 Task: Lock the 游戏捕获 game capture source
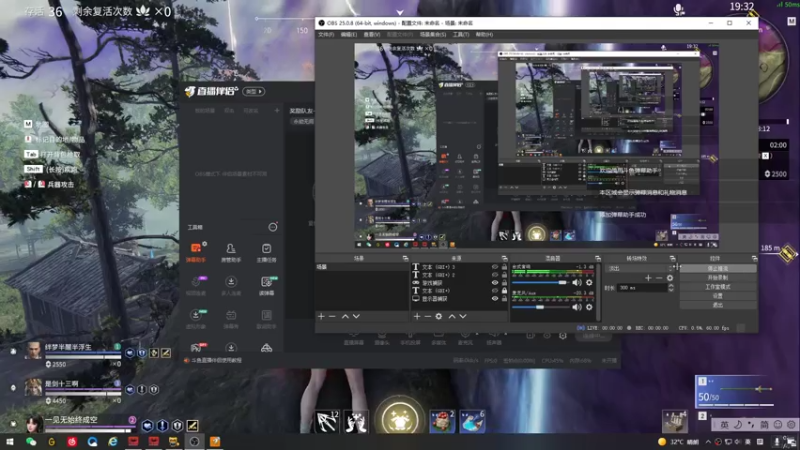click(504, 283)
